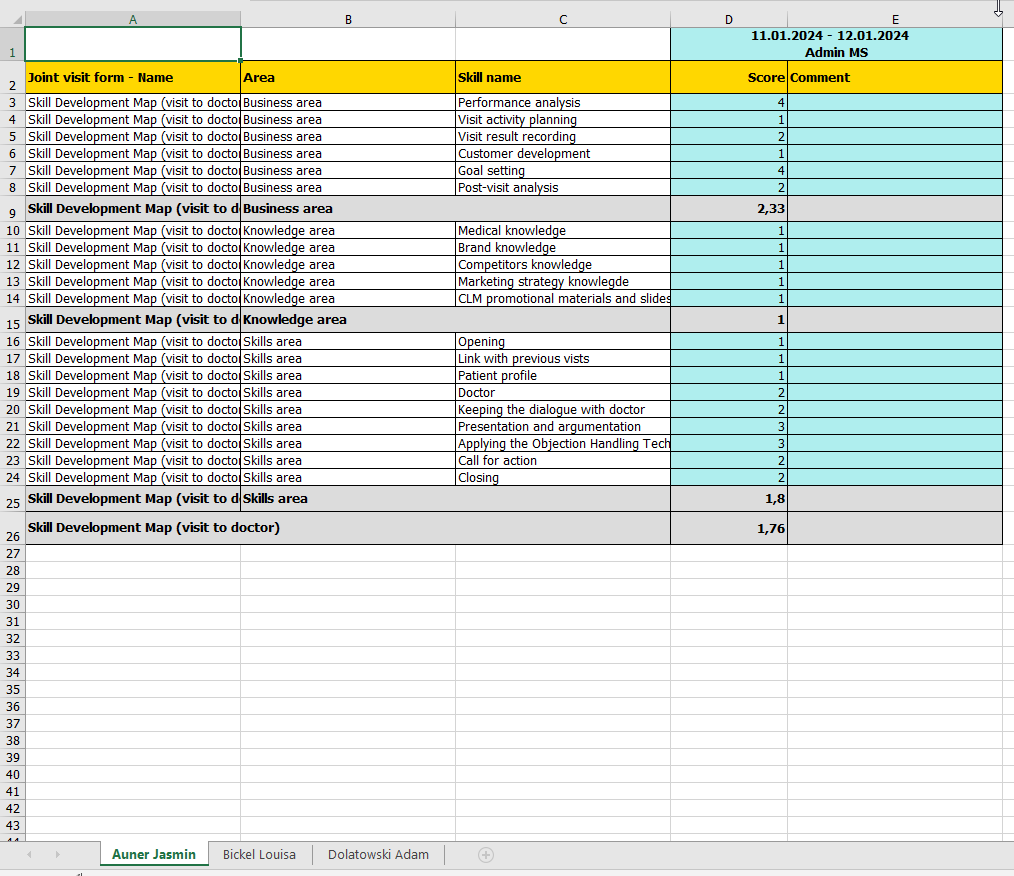Click the previous sheet navigation arrow
The height and width of the screenshot is (876, 1014).
[x=29, y=855]
